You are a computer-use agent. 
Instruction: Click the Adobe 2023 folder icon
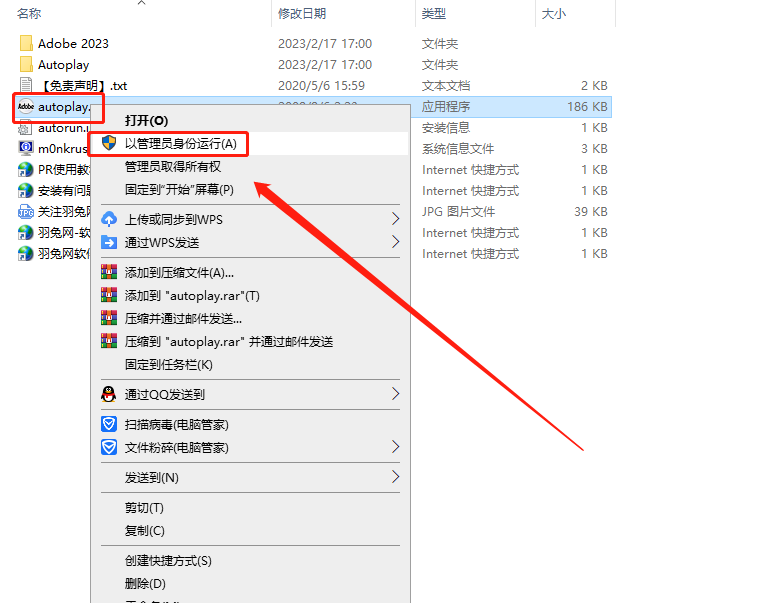pos(26,43)
